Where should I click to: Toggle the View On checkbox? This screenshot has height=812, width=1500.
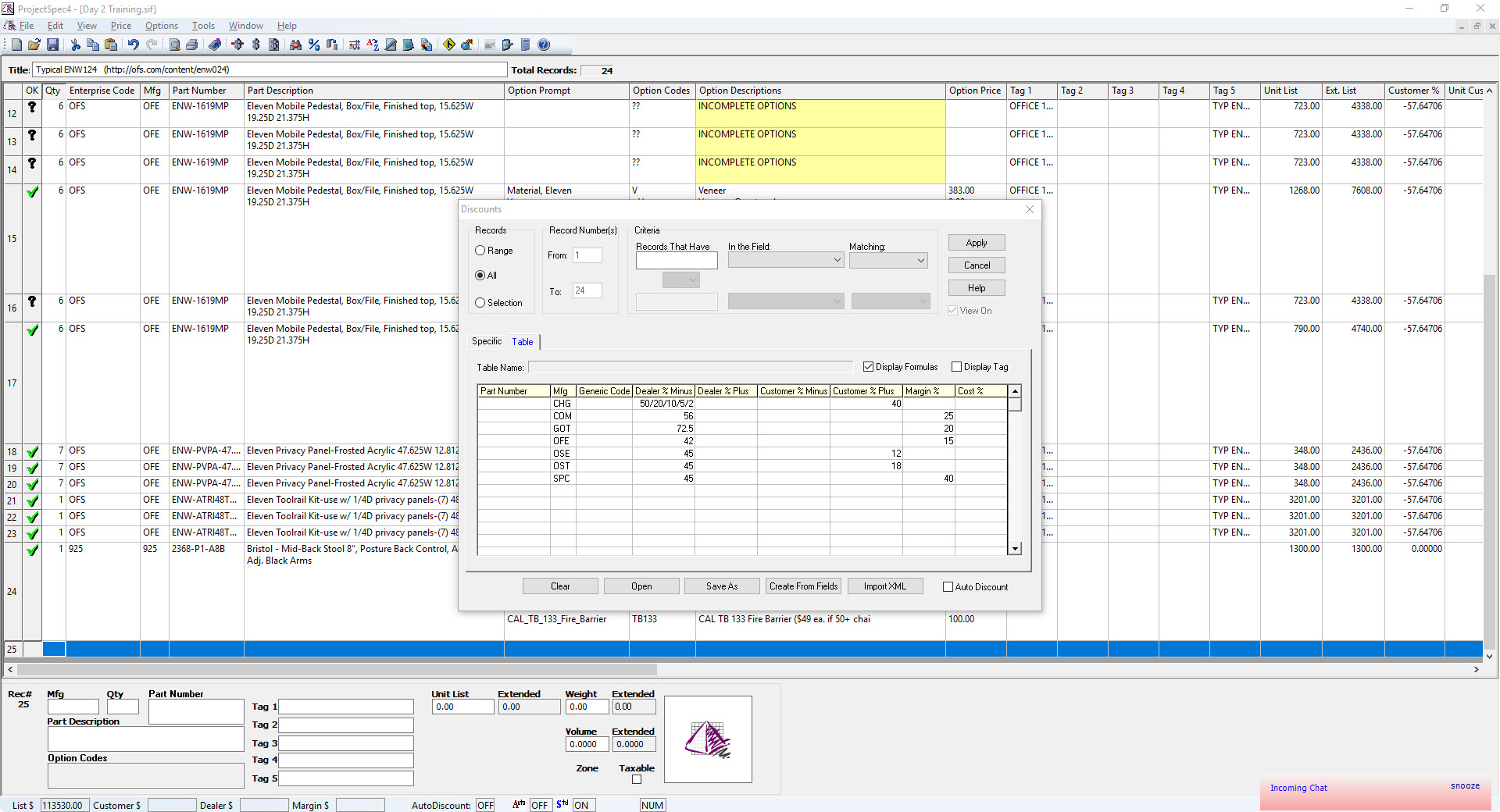coord(952,311)
